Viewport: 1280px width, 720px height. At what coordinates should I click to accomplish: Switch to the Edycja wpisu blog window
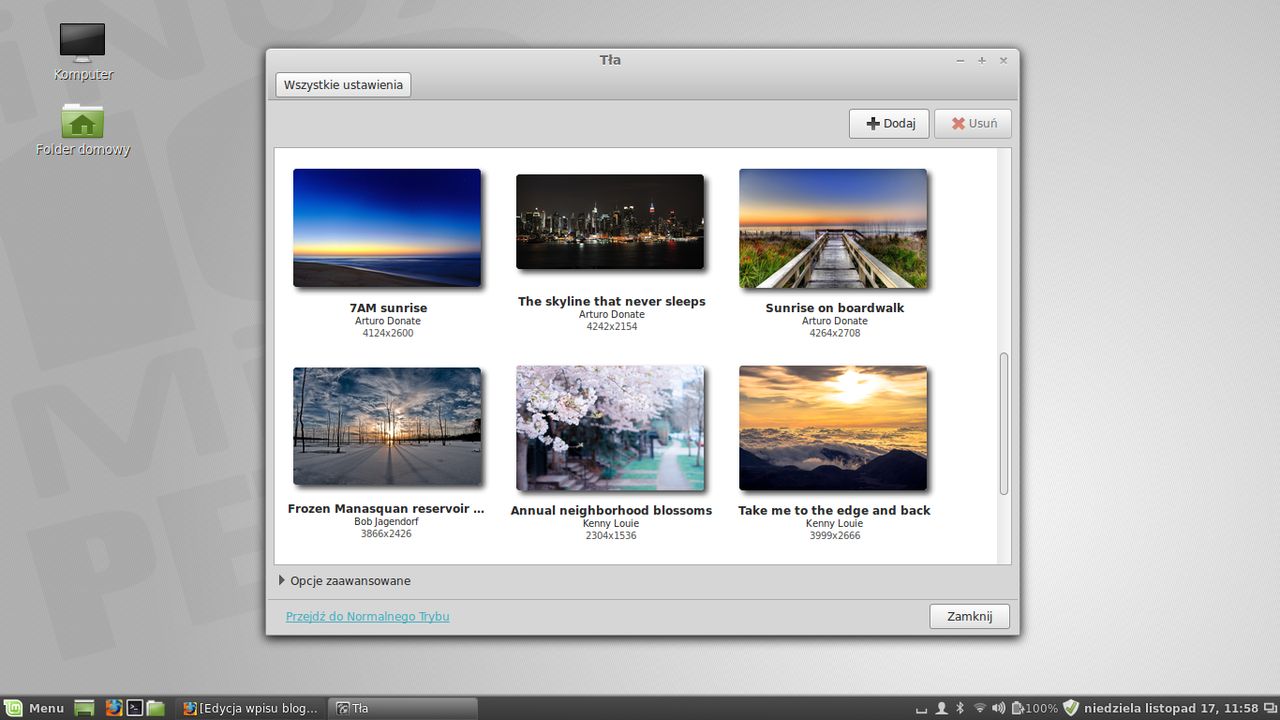coord(251,708)
